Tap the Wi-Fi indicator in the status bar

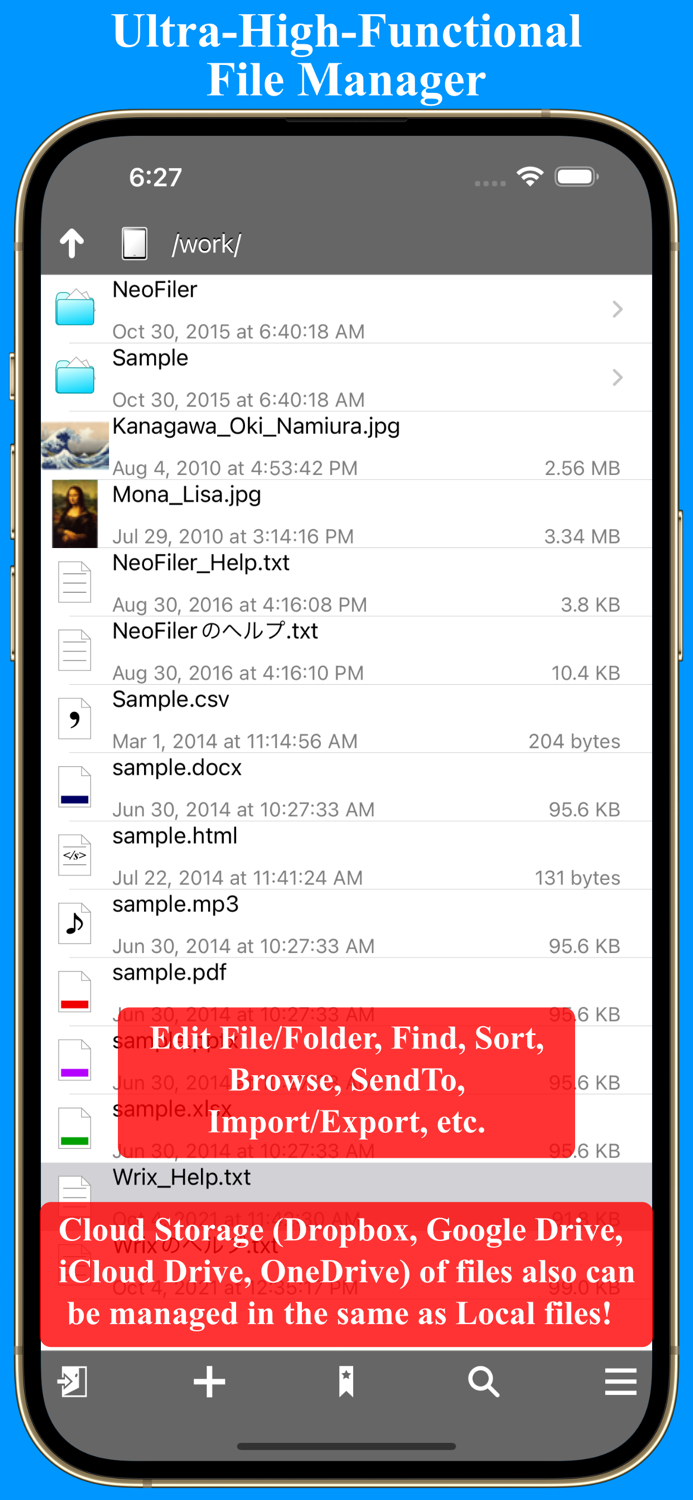[x=531, y=176]
